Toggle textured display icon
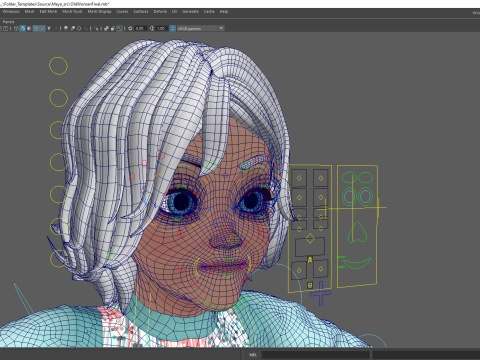Viewport: 480px width, 360px height. click(42, 28)
